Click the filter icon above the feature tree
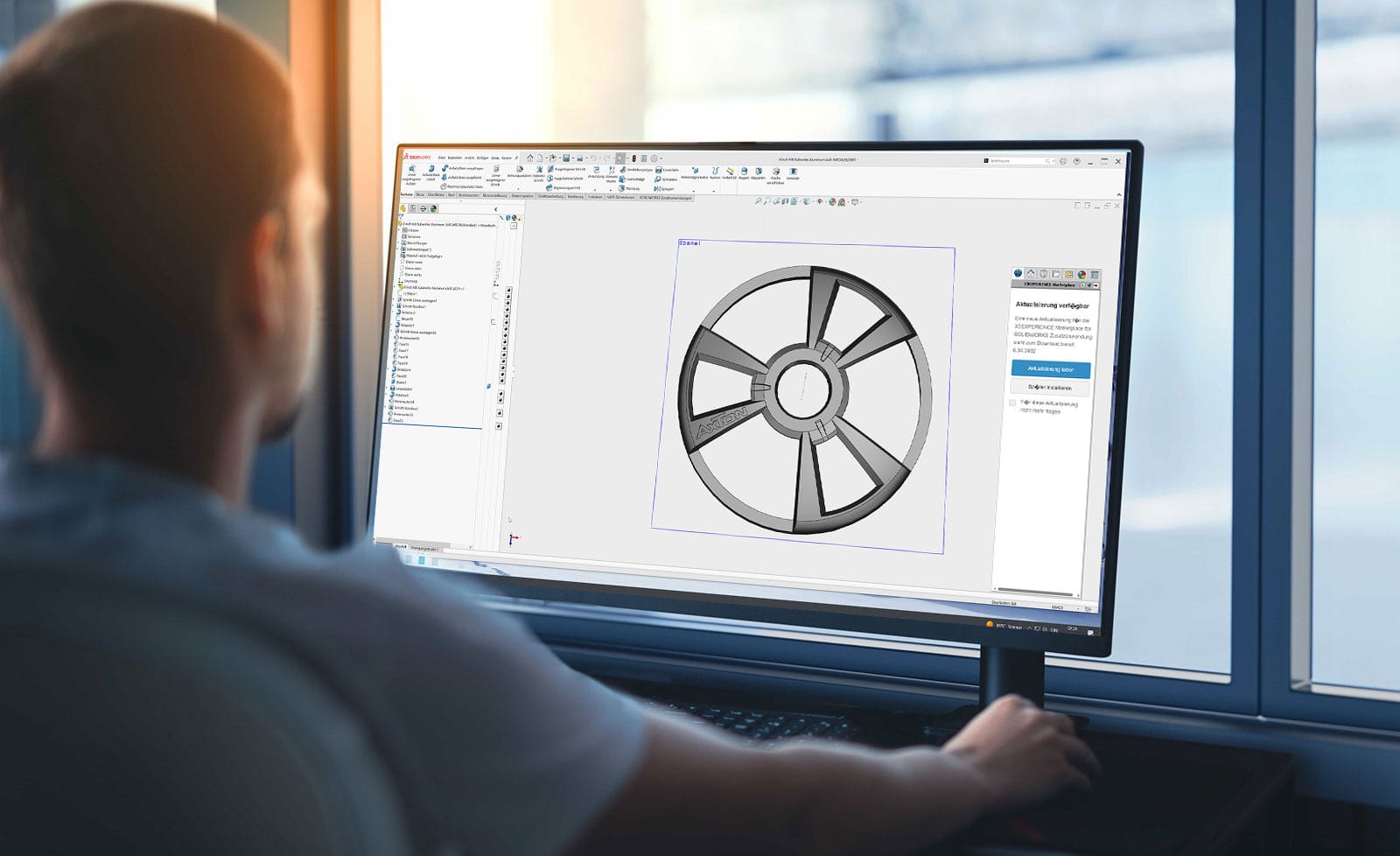Screen dimensions: 1400x856 402,217
